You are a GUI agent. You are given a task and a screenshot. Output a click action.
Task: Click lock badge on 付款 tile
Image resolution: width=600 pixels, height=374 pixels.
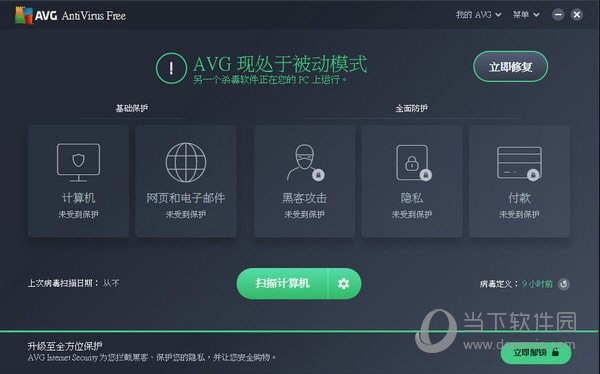click(x=533, y=175)
